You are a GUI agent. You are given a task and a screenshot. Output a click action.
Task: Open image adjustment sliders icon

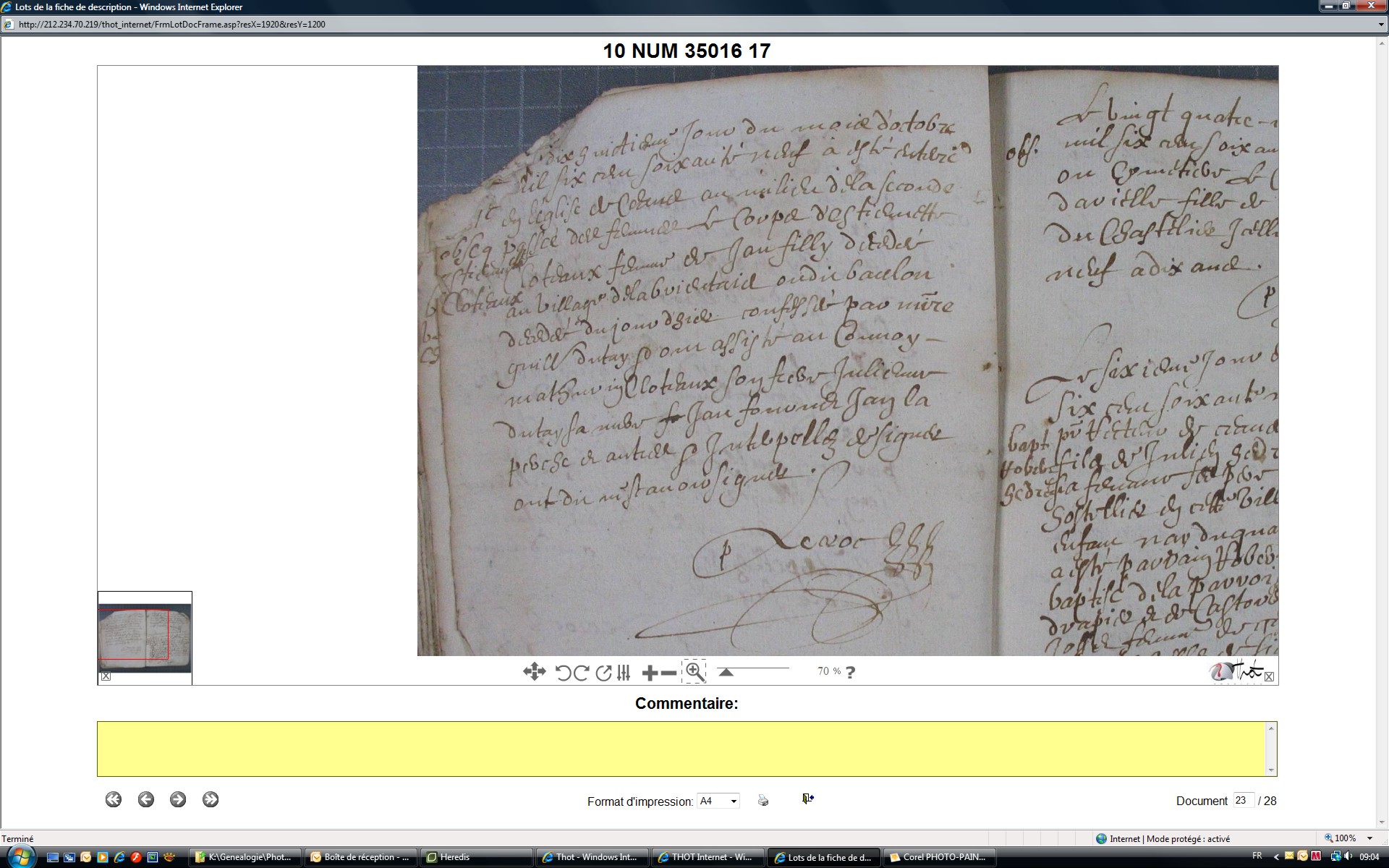(624, 673)
